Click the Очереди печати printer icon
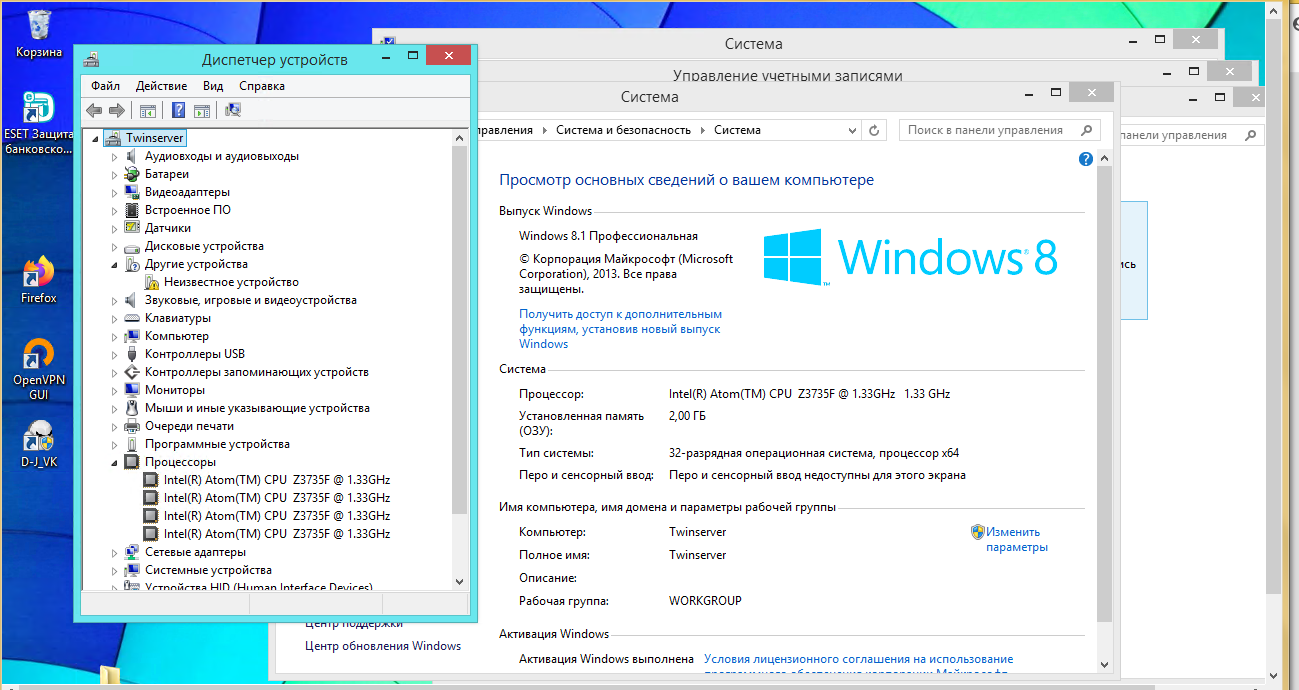The width and height of the screenshot is (1299, 690). (x=132, y=426)
